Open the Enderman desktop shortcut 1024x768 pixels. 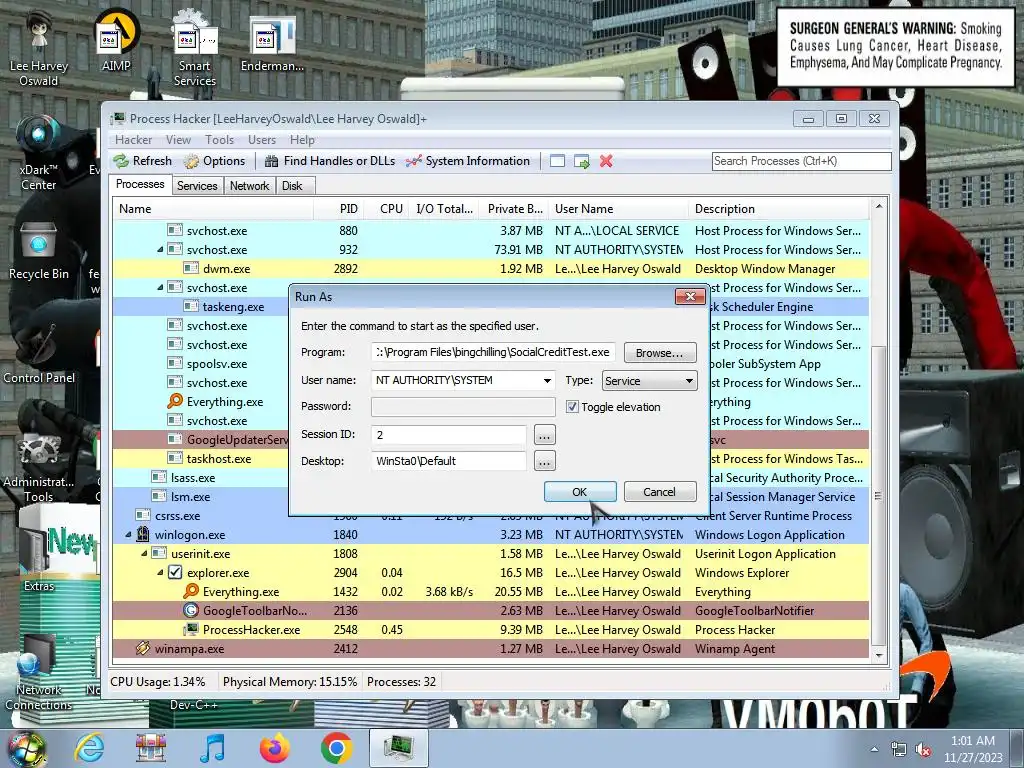tap(272, 43)
